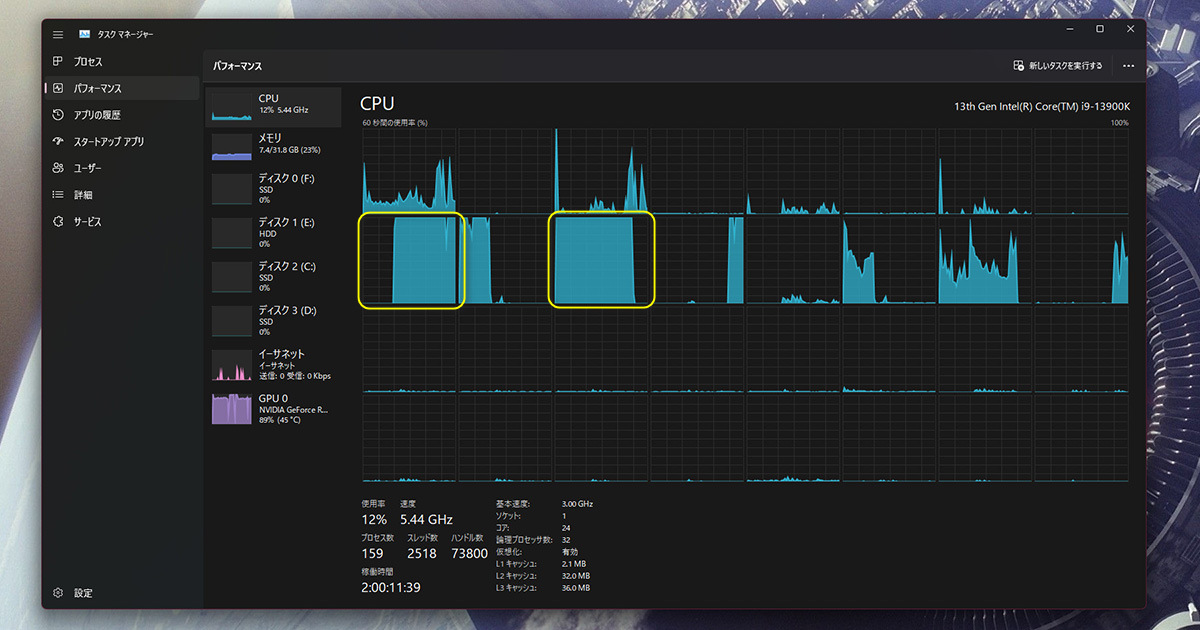The height and width of the screenshot is (630, 1200).
Task: Choose ディスク 1 (E:) HDD entry
Action: pyautogui.click(x=273, y=233)
